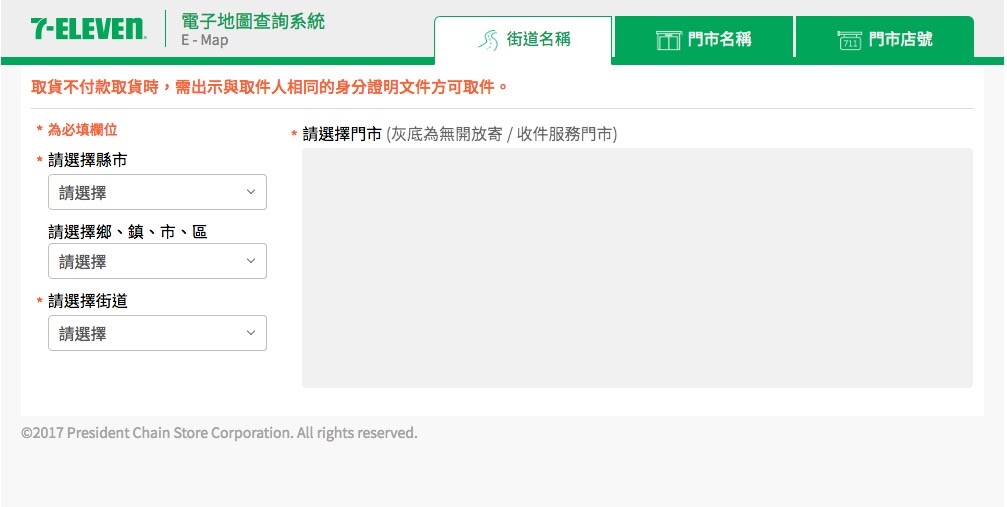Open the 請選擇街道 street dropdown
The height and width of the screenshot is (507, 1007).
(x=157, y=333)
